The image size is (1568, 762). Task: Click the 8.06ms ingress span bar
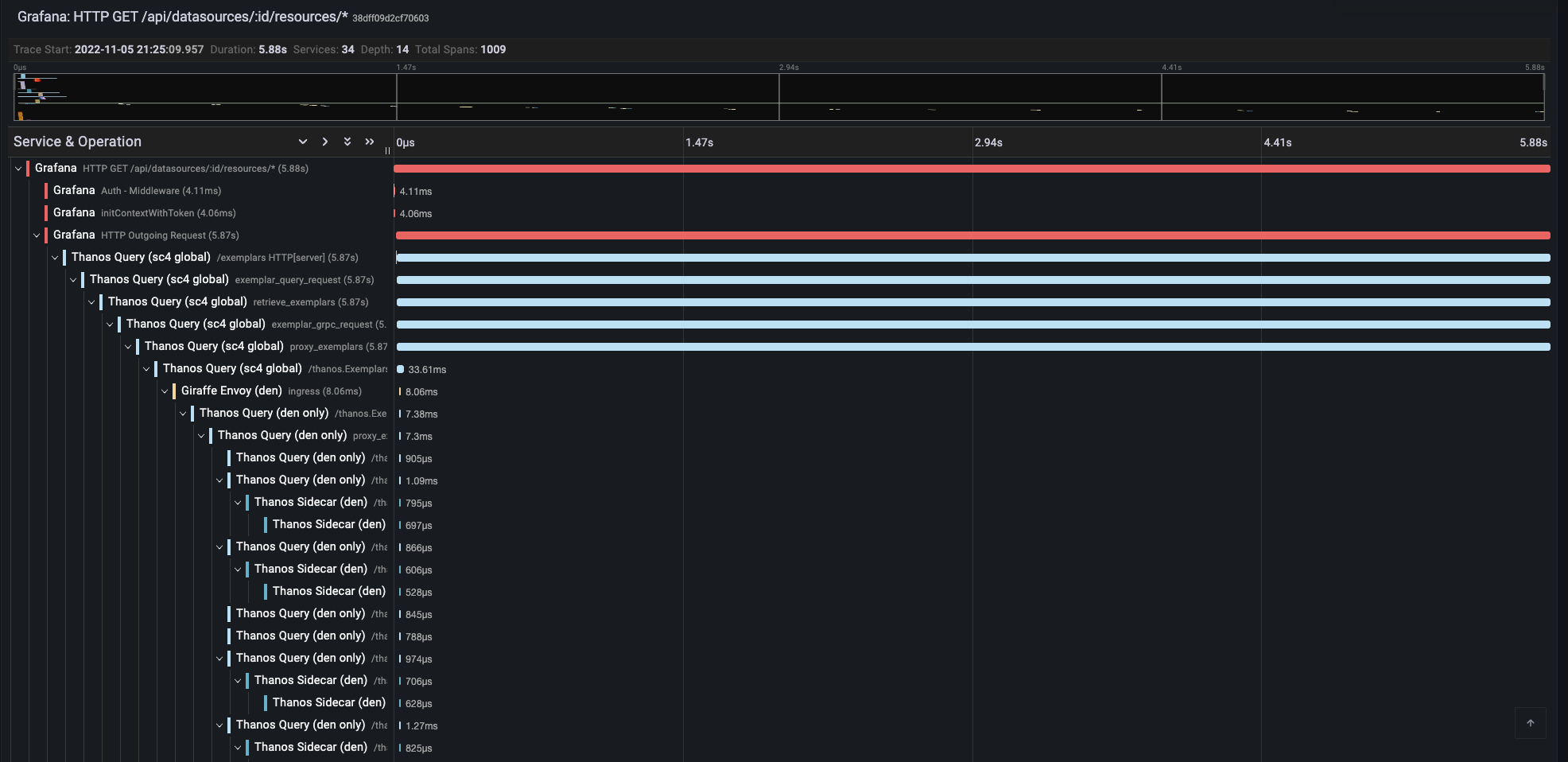(399, 391)
